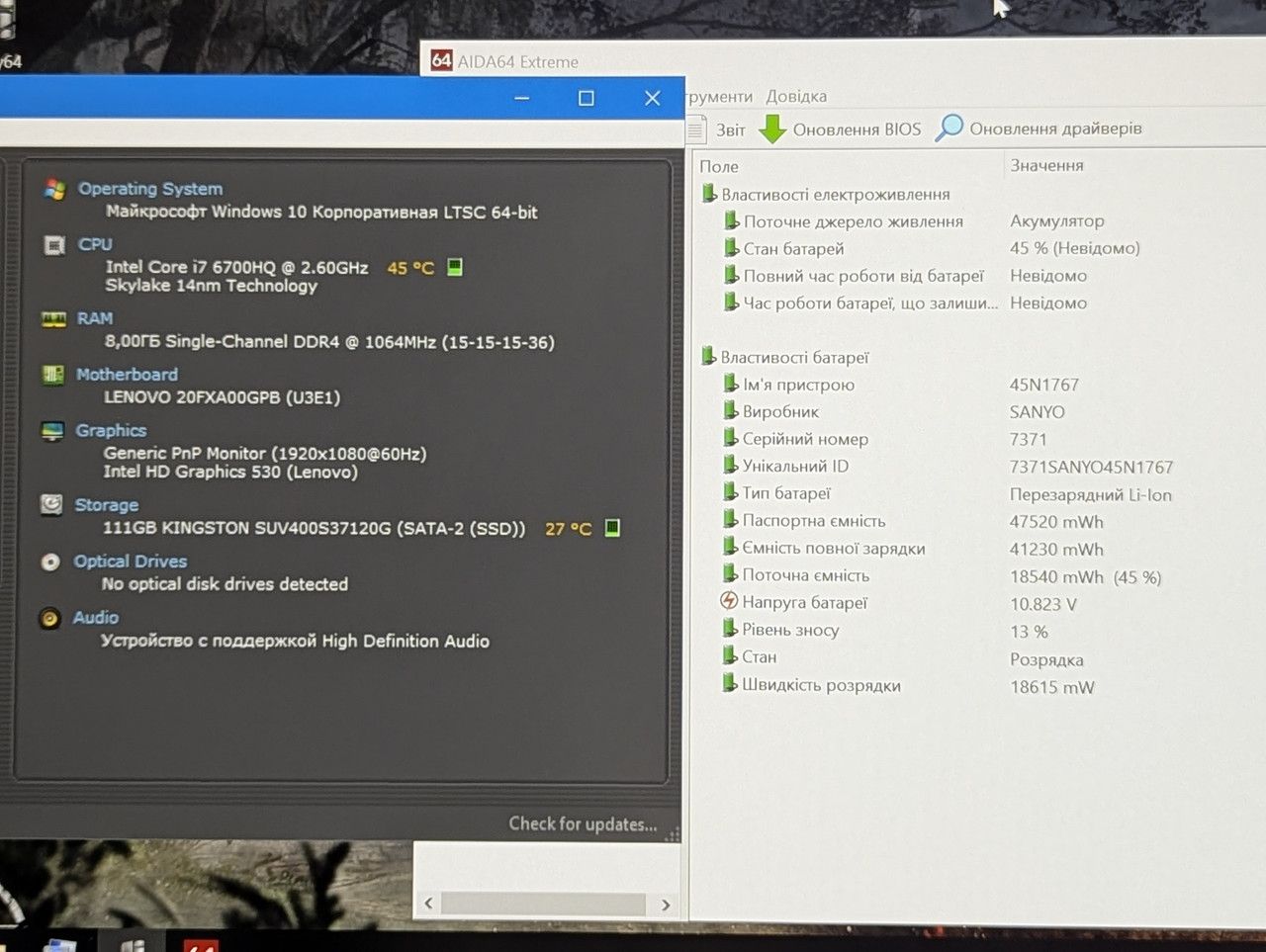Click the Graphics monitor icon
Image resolution: width=1266 pixels, height=952 pixels.
52,431
